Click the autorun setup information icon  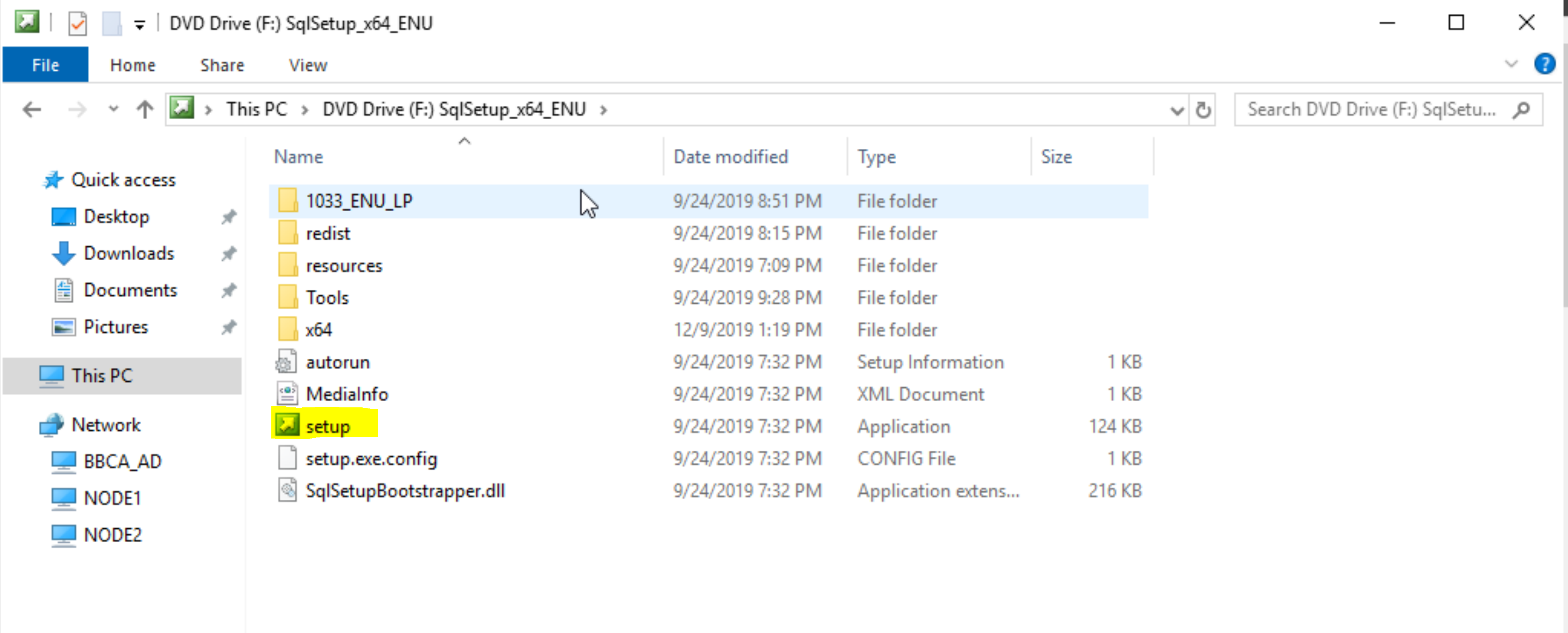click(x=287, y=362)
